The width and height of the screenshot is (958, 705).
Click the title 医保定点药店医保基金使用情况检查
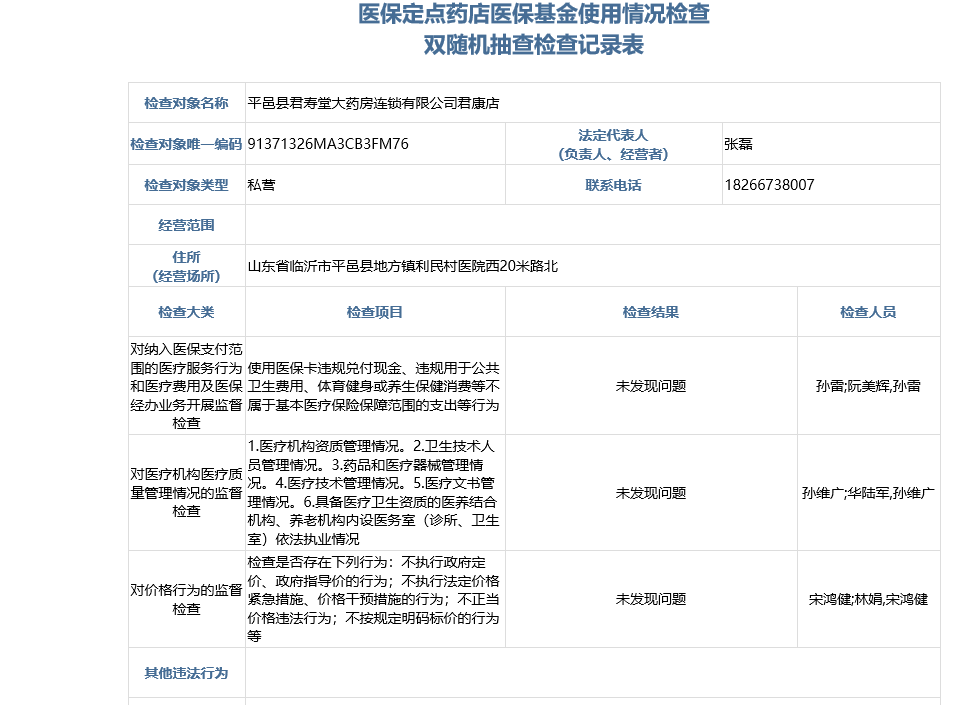[533, 13]
